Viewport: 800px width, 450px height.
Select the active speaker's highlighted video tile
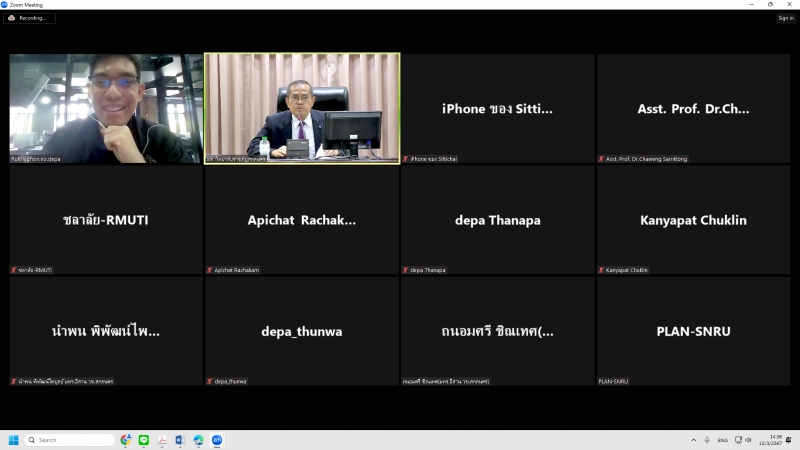(x=302, y=108)
